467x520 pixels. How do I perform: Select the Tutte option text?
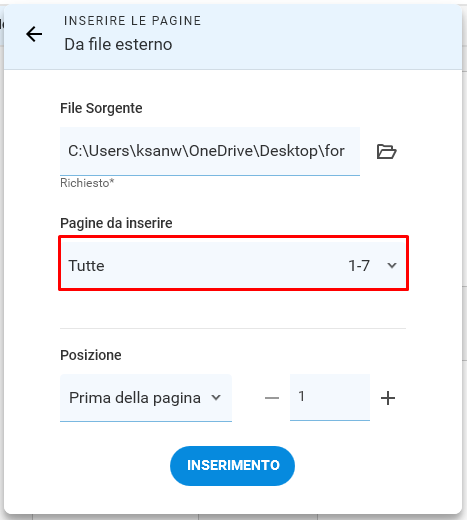pyautogui.click(x=86, y=266)
